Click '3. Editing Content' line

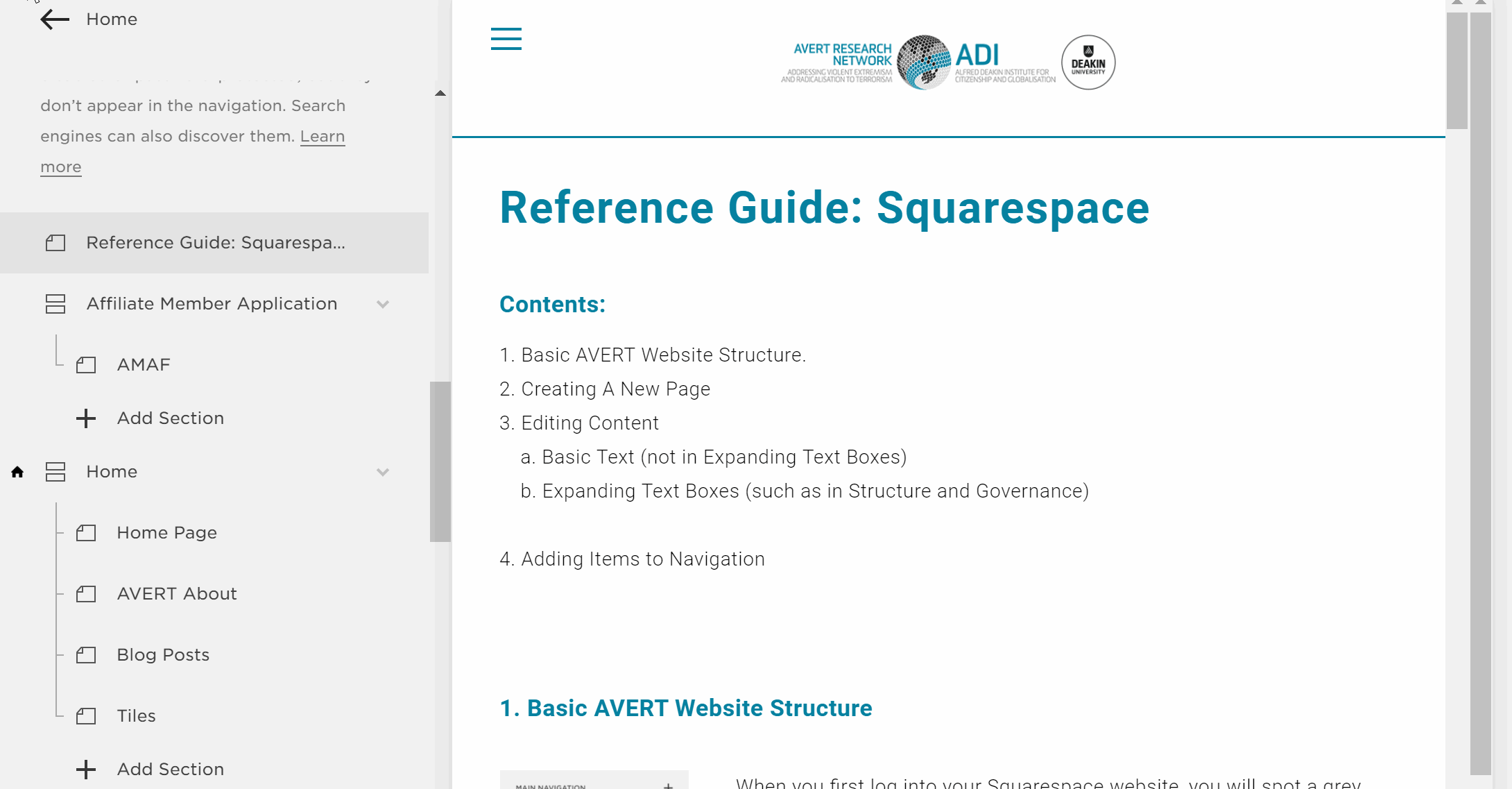(579, 423)
